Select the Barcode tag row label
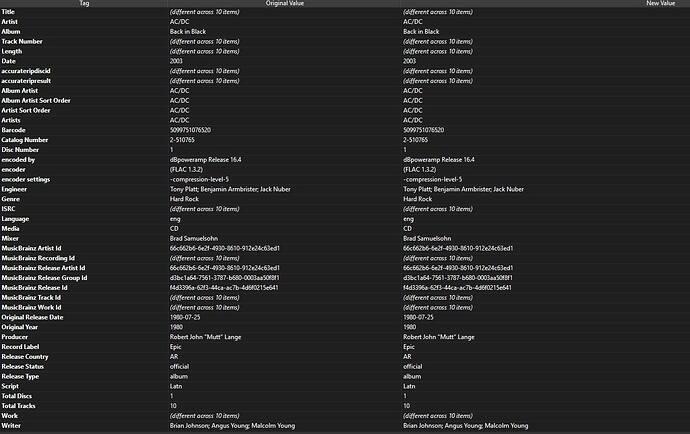 coord(18,129)
